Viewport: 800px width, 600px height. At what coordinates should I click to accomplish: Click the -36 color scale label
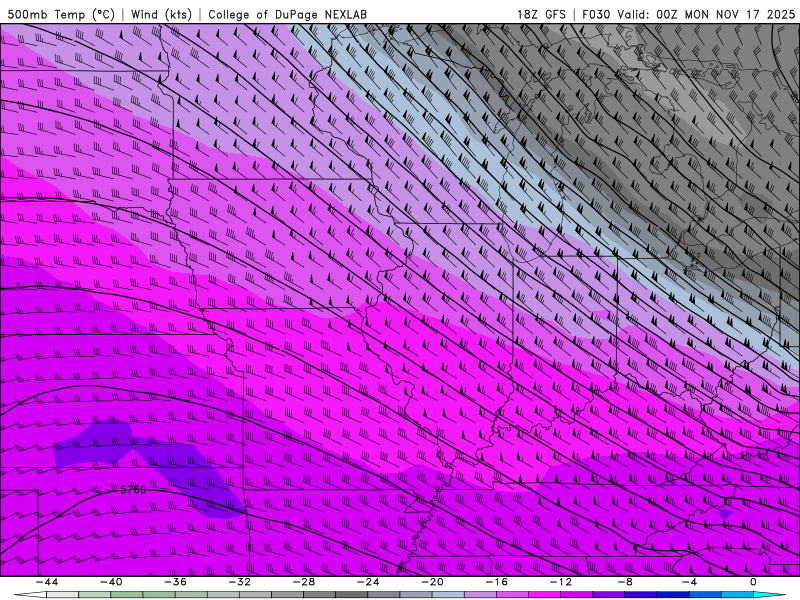pyautogui.click(x=176, y=582)
